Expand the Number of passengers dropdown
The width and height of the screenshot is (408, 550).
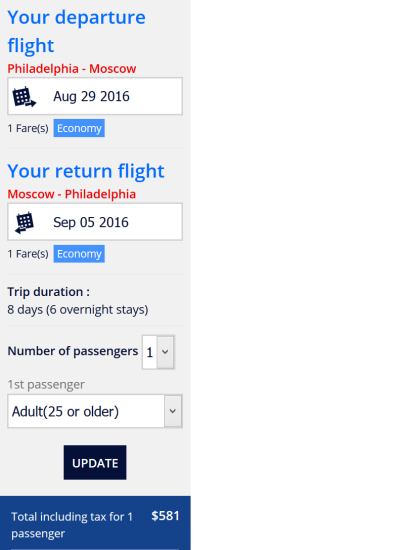pos(158,352)
